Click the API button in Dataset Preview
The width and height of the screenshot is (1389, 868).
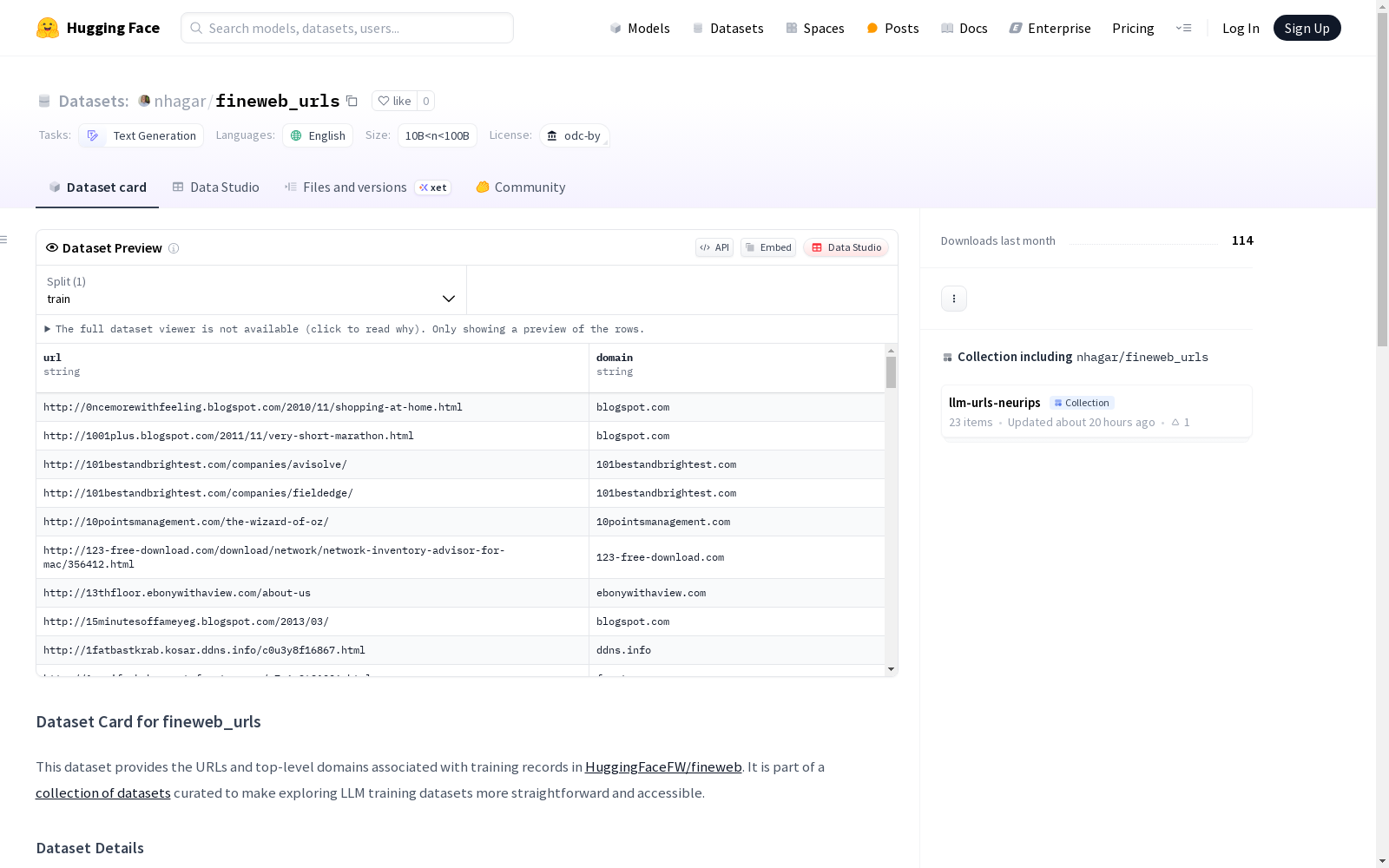(x=714, y=247)
